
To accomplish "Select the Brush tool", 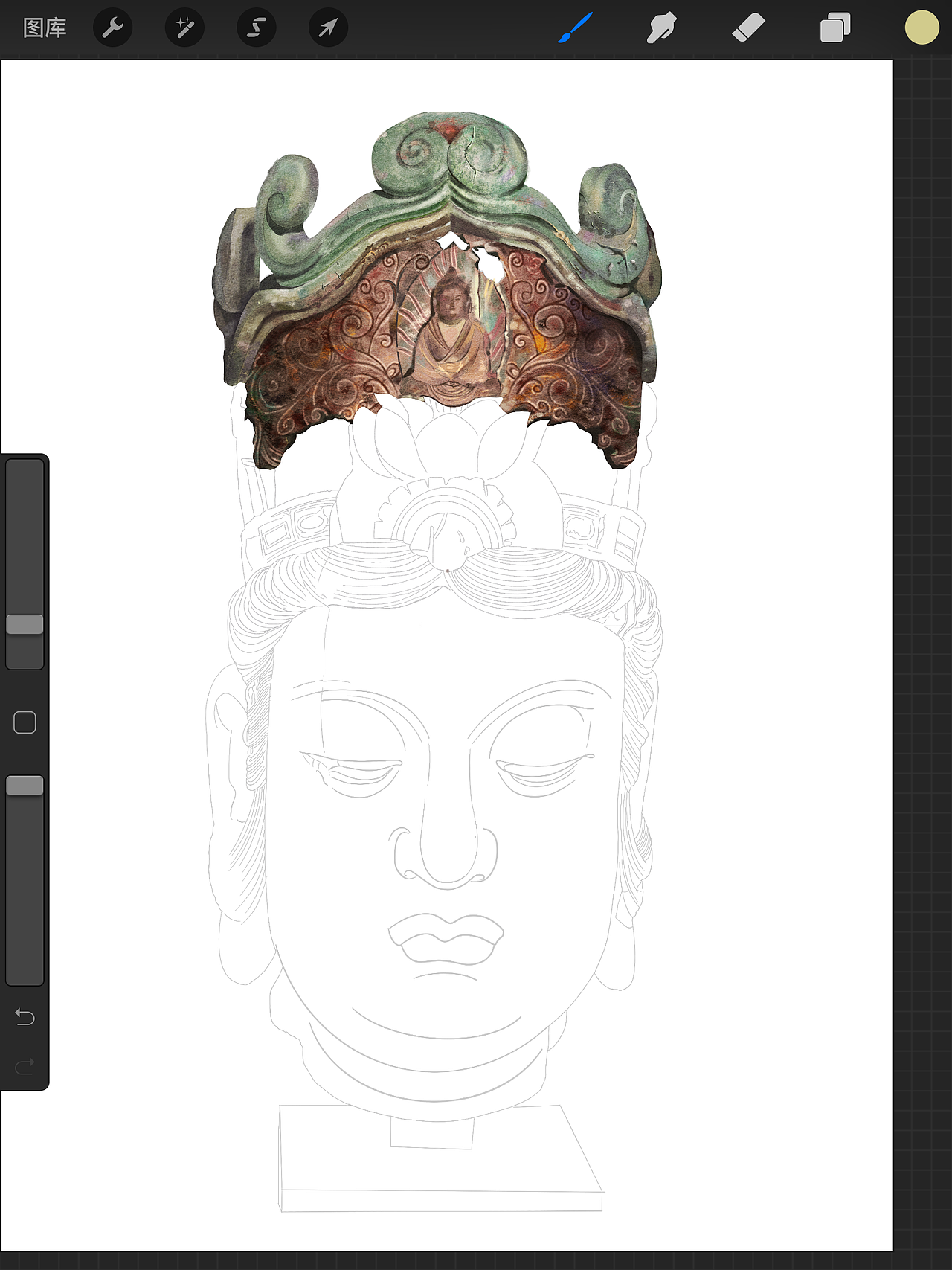I will (576, 28).
